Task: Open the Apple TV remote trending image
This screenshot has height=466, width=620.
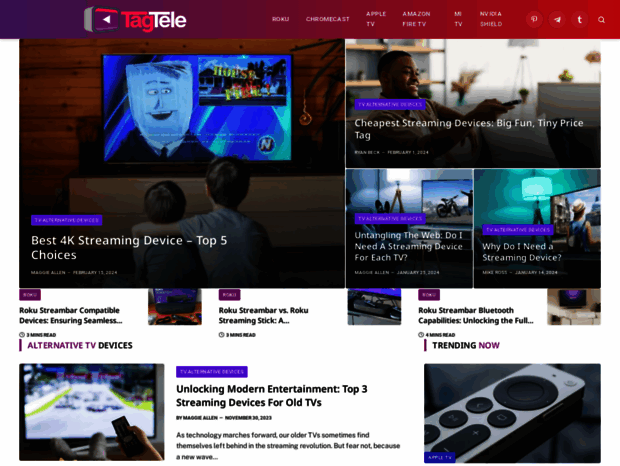Action: 512,413
